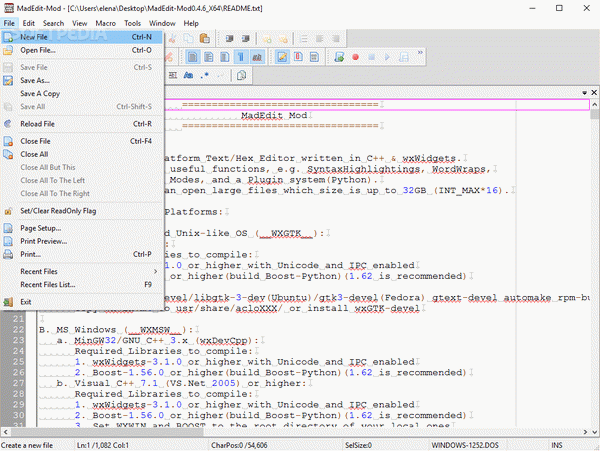The image size is (600, 451).
Task: Click Close All in the File menu
Action: click(34, 154)
